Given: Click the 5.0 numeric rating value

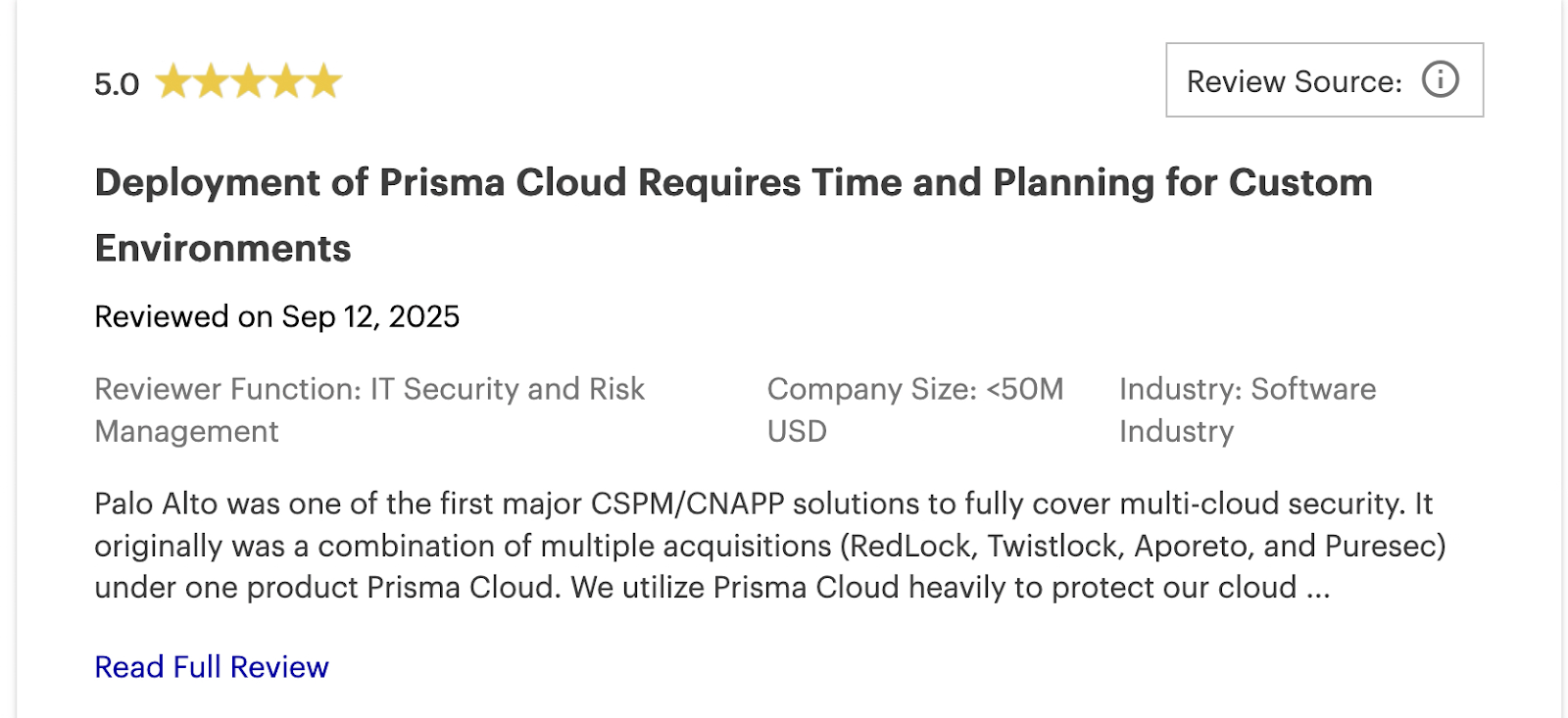Looking at the screenshot, I should tap(116, 83).
